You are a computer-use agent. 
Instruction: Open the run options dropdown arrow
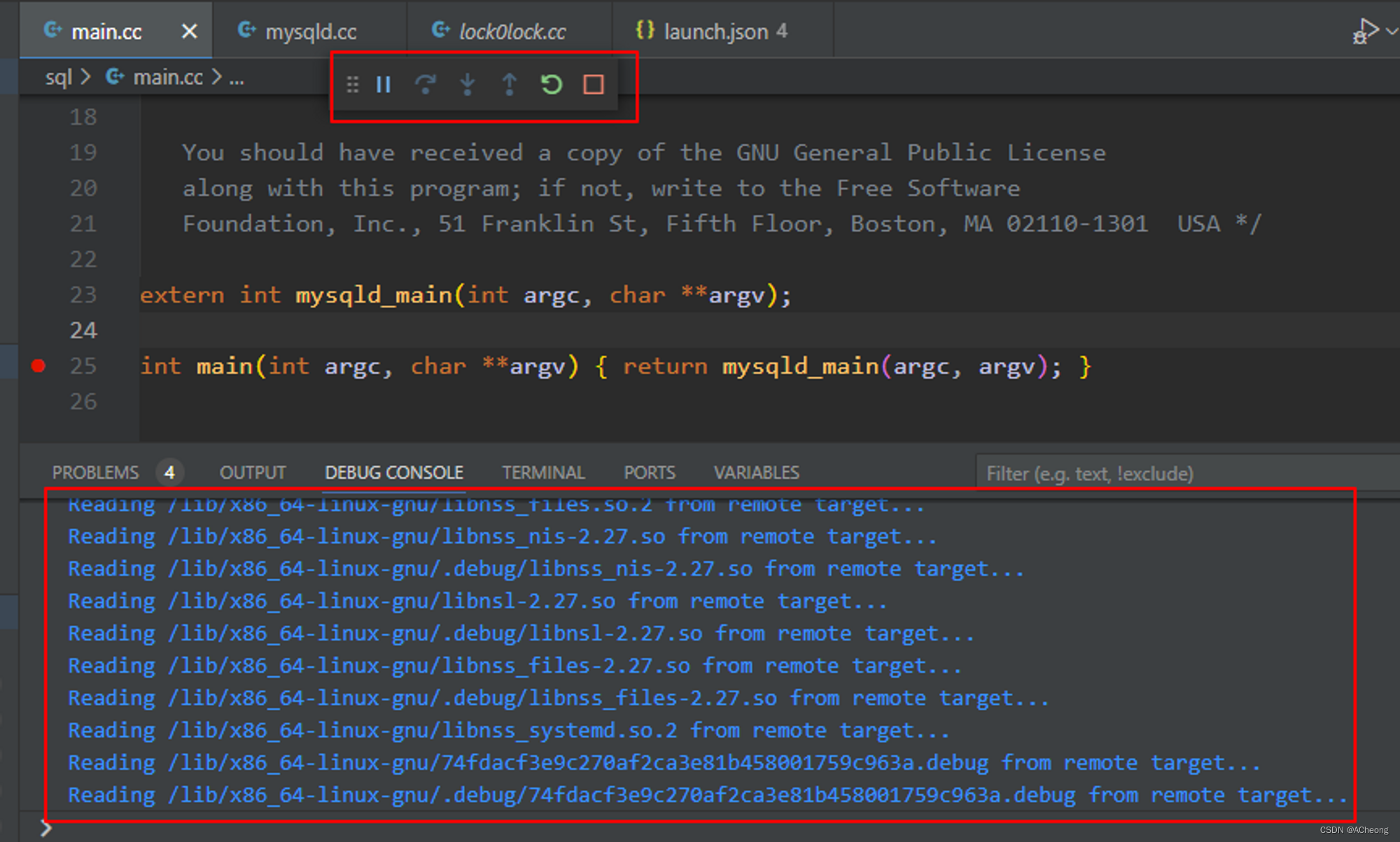(1392, 31)
